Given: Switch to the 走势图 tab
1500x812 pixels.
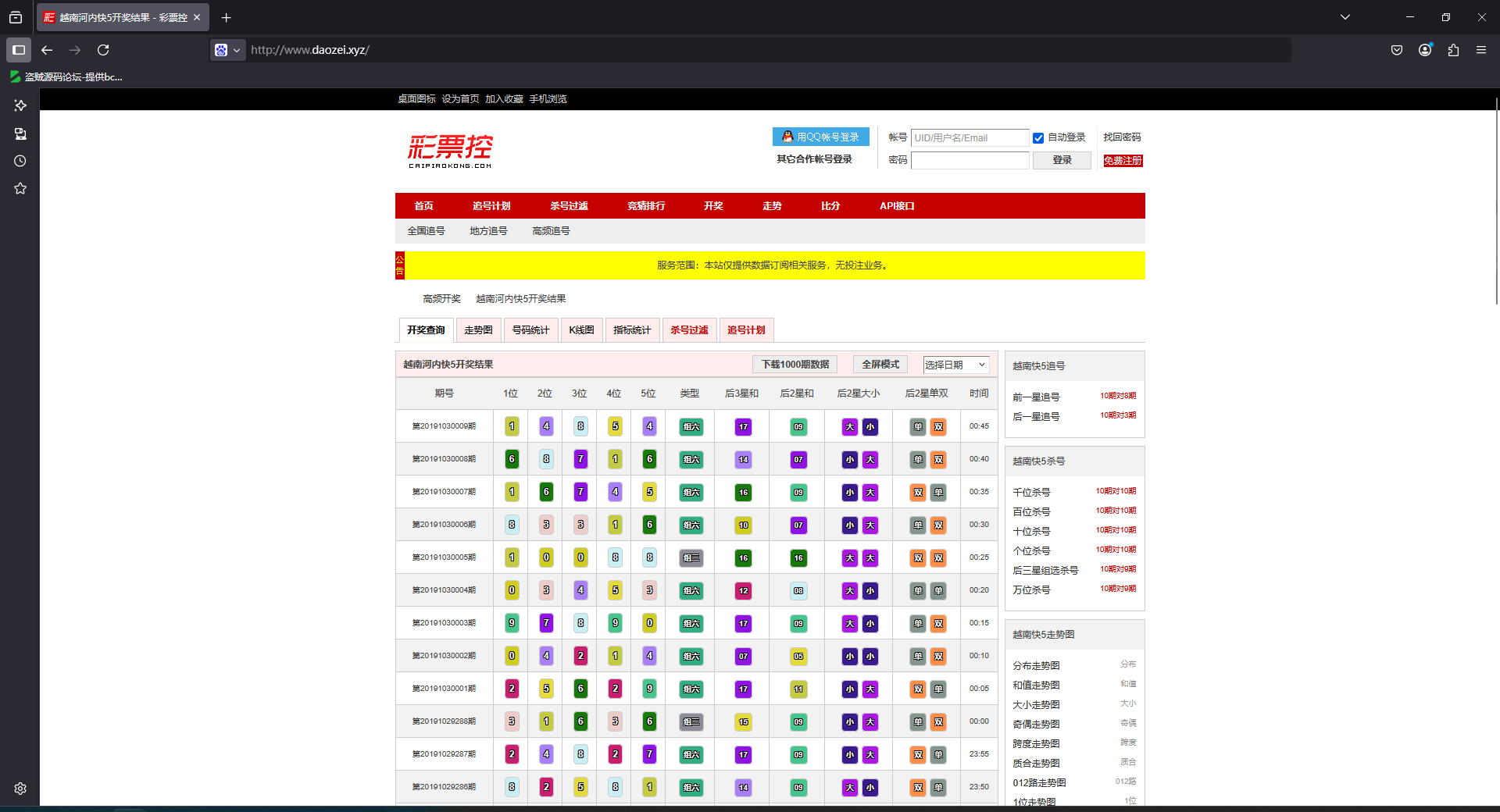Looking at the screenshot, I should coord(478,330).
